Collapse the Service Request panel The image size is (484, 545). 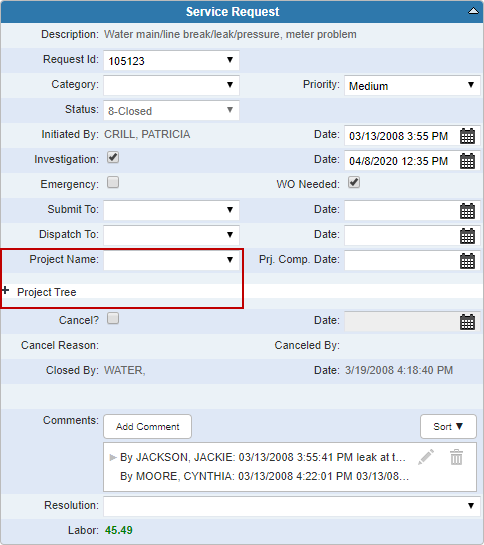473,11
